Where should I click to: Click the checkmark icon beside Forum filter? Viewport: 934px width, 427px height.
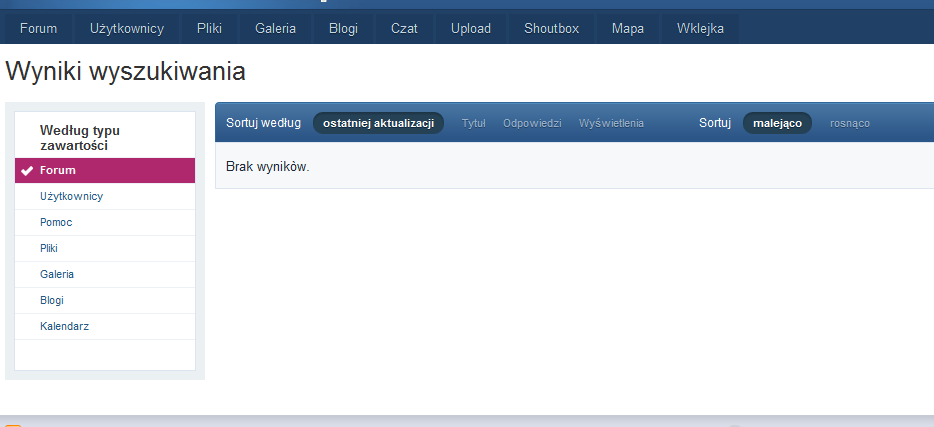click(27, 170)
